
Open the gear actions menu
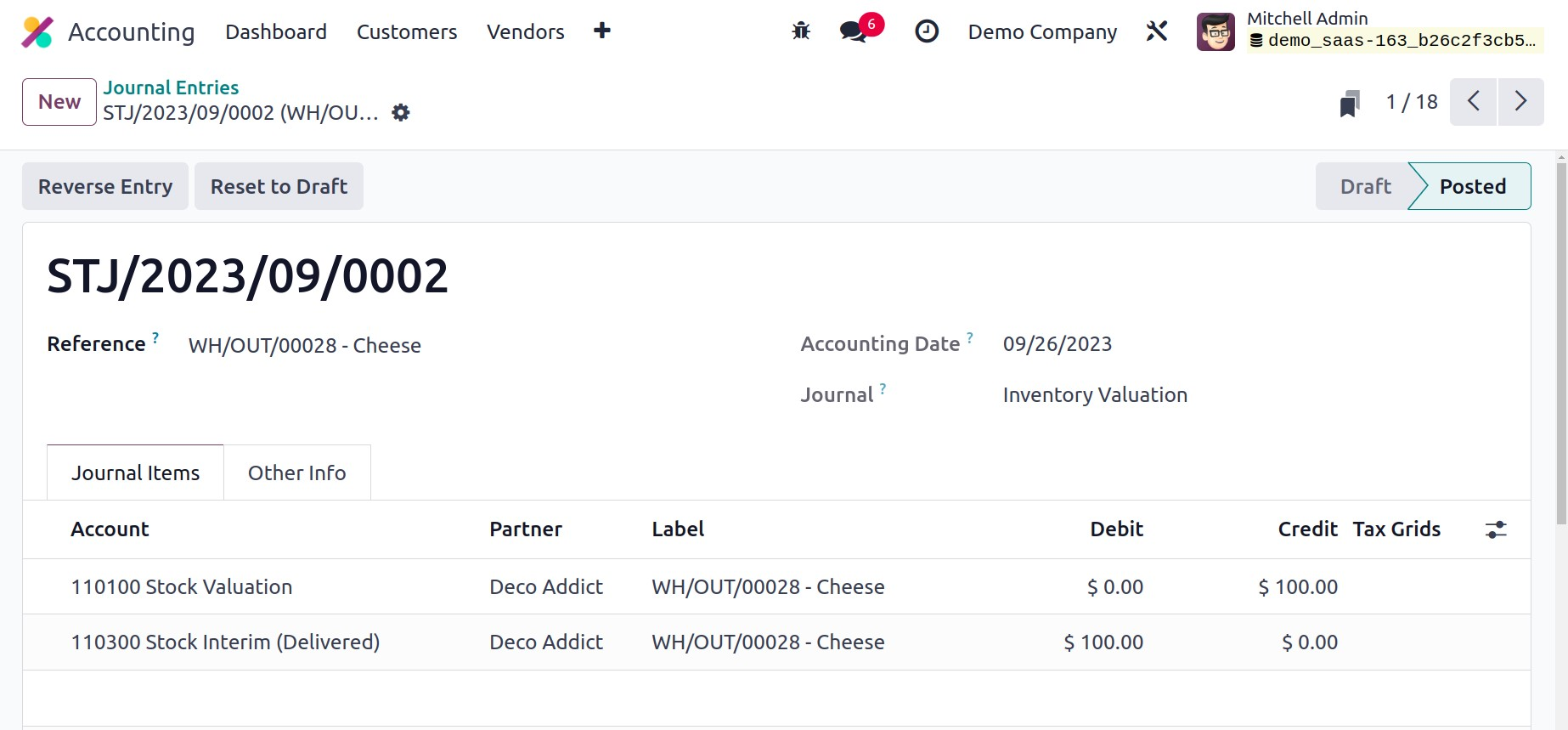coord(401,113)
